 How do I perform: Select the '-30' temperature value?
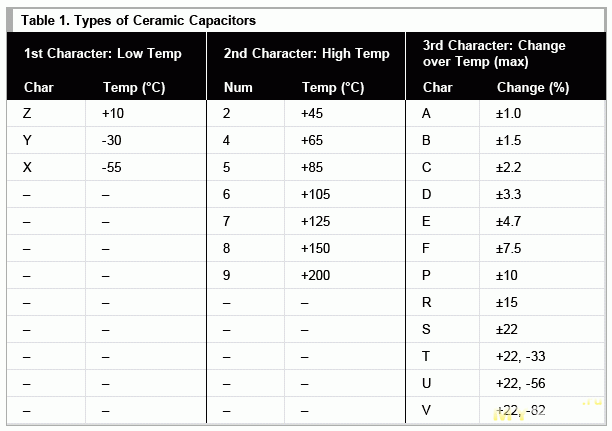click(112, 141)
